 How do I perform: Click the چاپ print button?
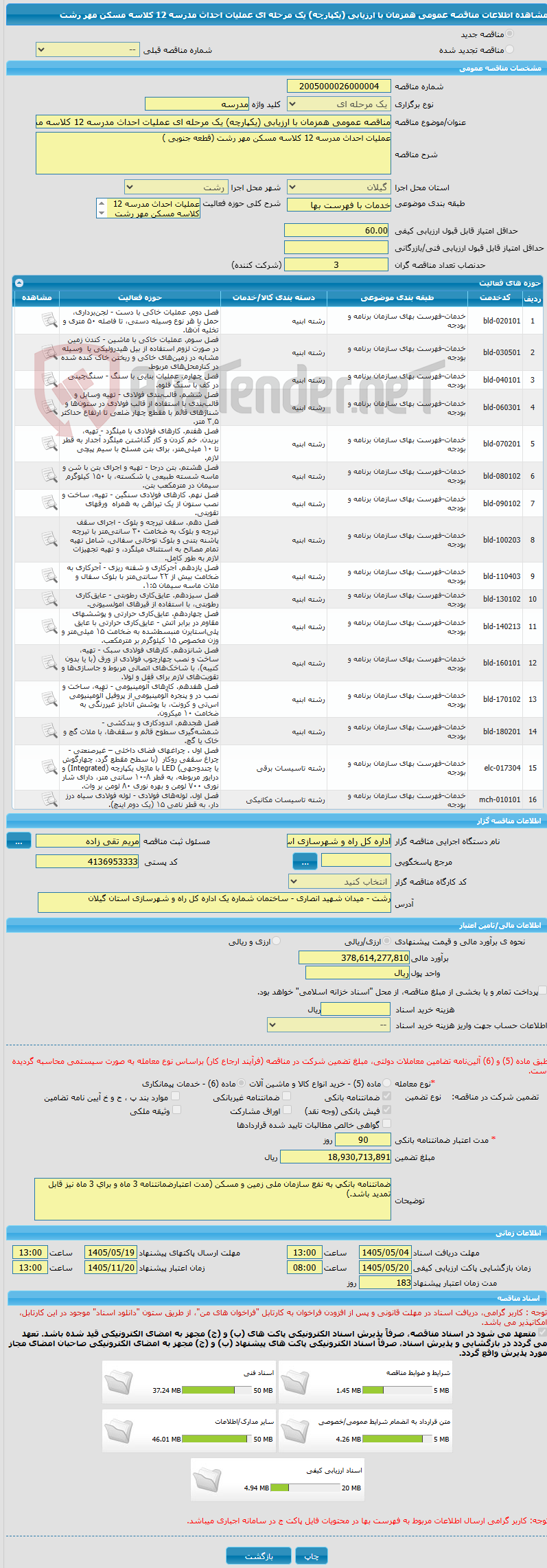click(312, 1556)
